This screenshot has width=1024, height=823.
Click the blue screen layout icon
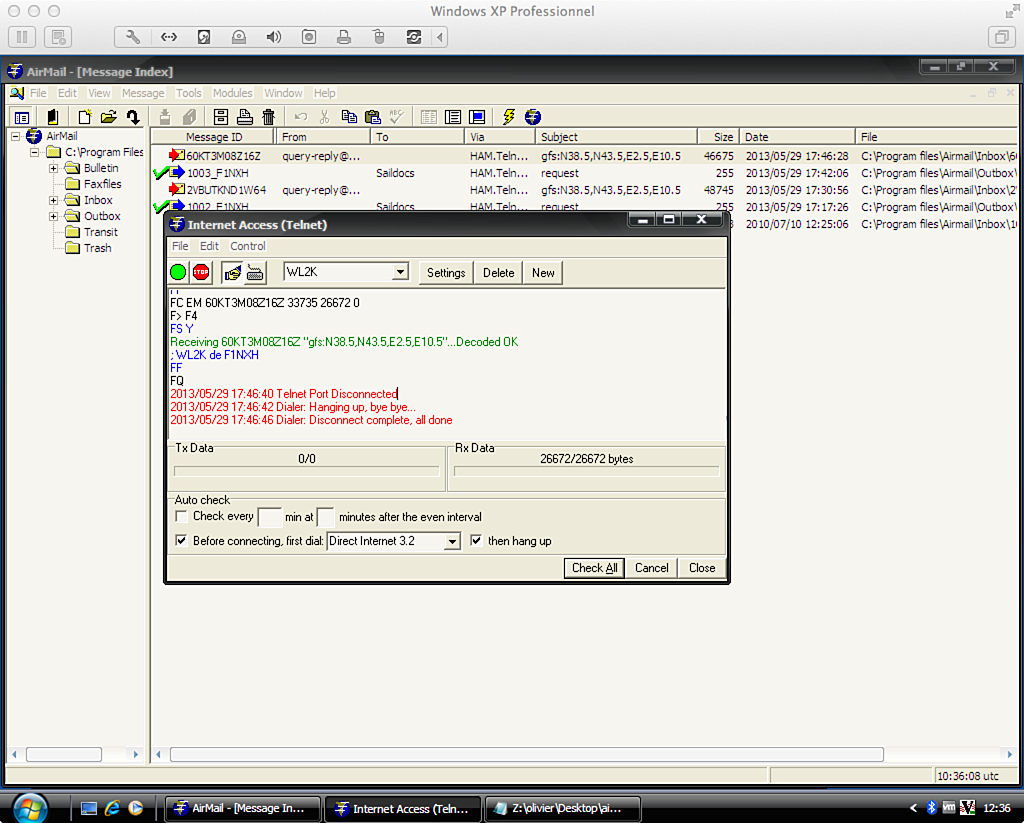tap(477, 118)
